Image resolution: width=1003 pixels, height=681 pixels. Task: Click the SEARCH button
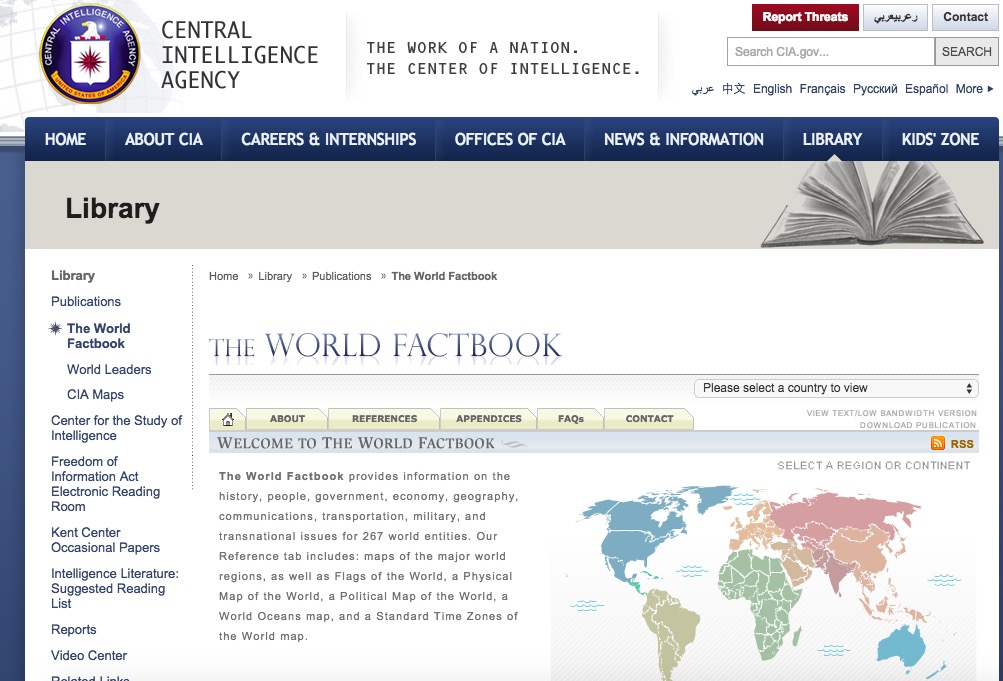[x=966, y=52]
